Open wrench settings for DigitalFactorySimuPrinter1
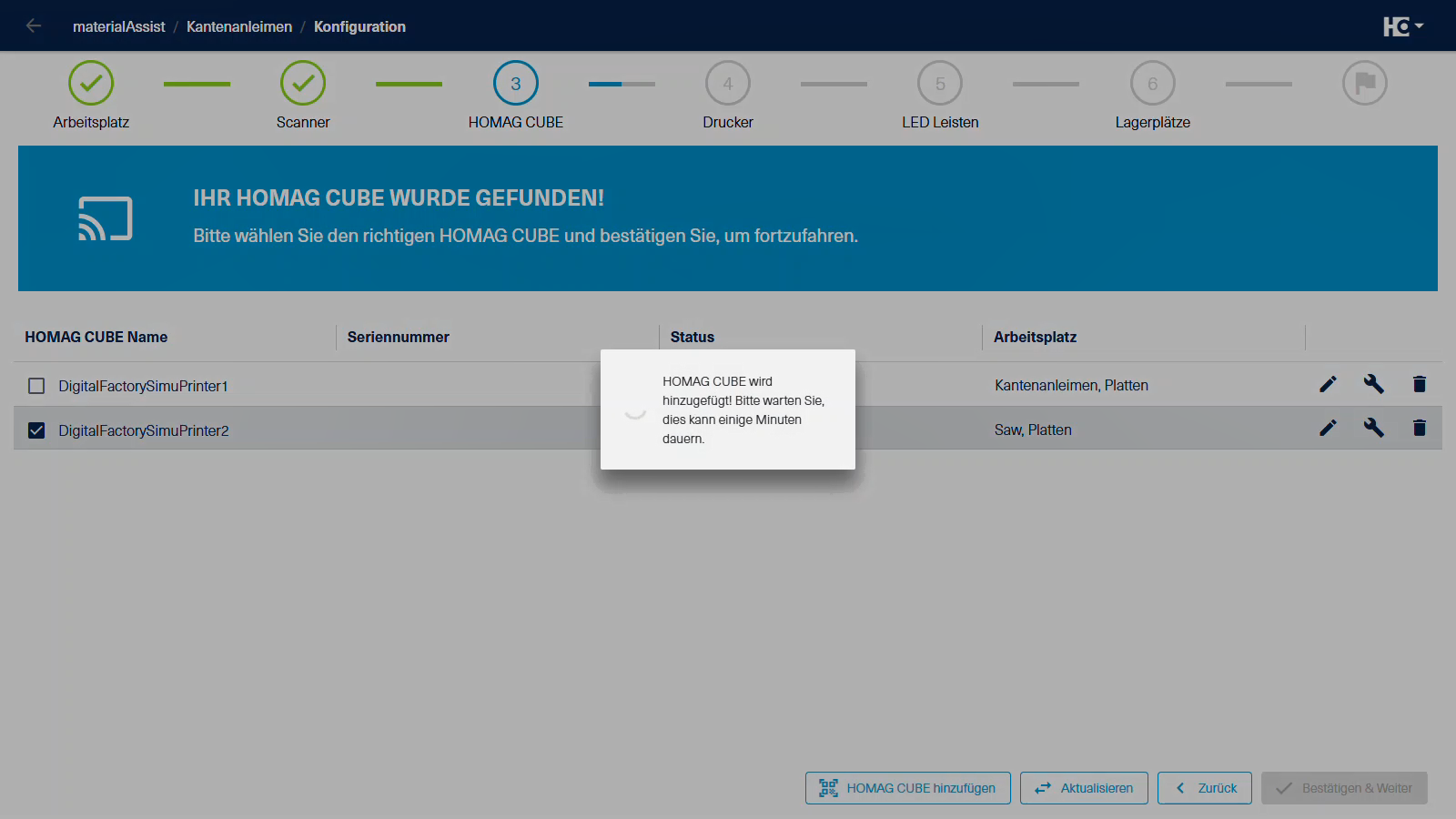Screen dimensions: 1456x819 [x=1374, y=384]
